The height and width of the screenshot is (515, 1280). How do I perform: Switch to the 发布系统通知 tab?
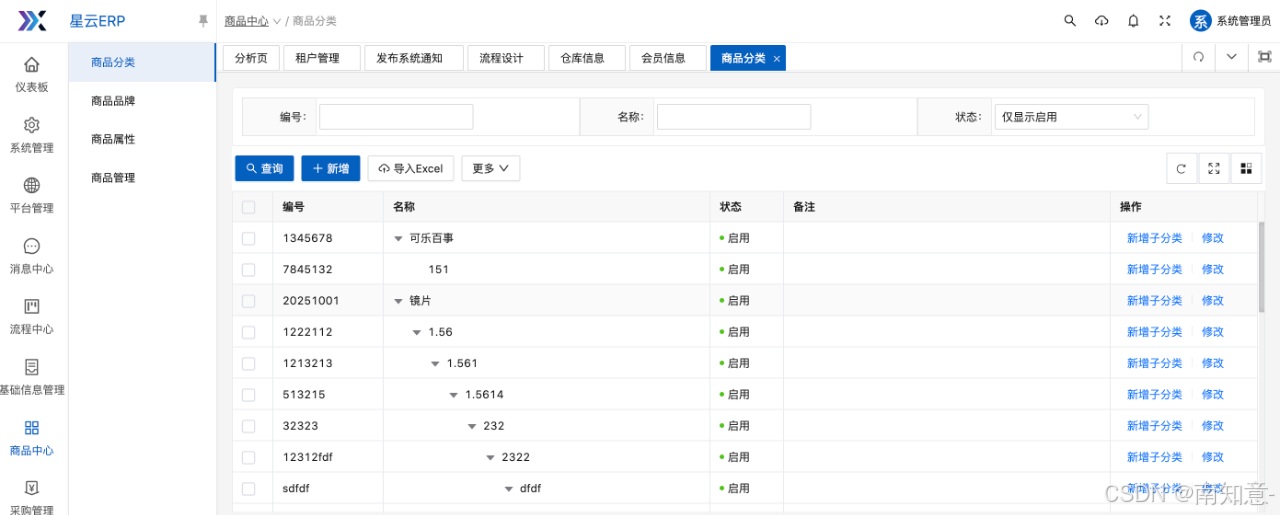[413, 58]
